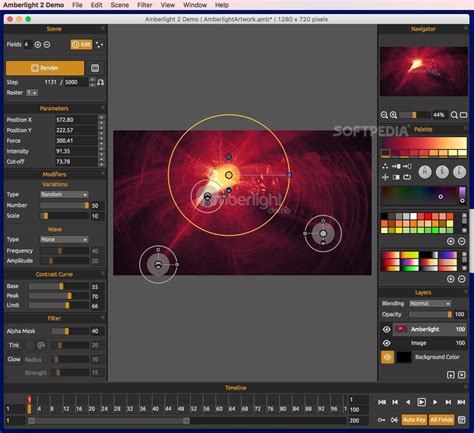The image size is (474, 433).
Task: Remove a field with the minus icon
Action: tap(47, 44)
